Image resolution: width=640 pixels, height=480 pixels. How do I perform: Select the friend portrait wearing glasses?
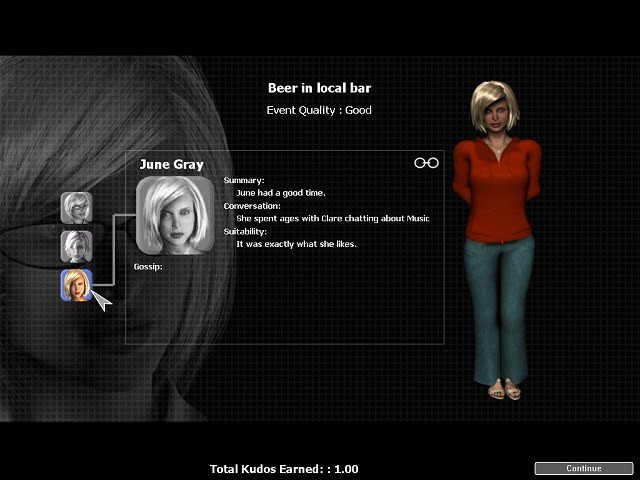(x=77, y=208)
